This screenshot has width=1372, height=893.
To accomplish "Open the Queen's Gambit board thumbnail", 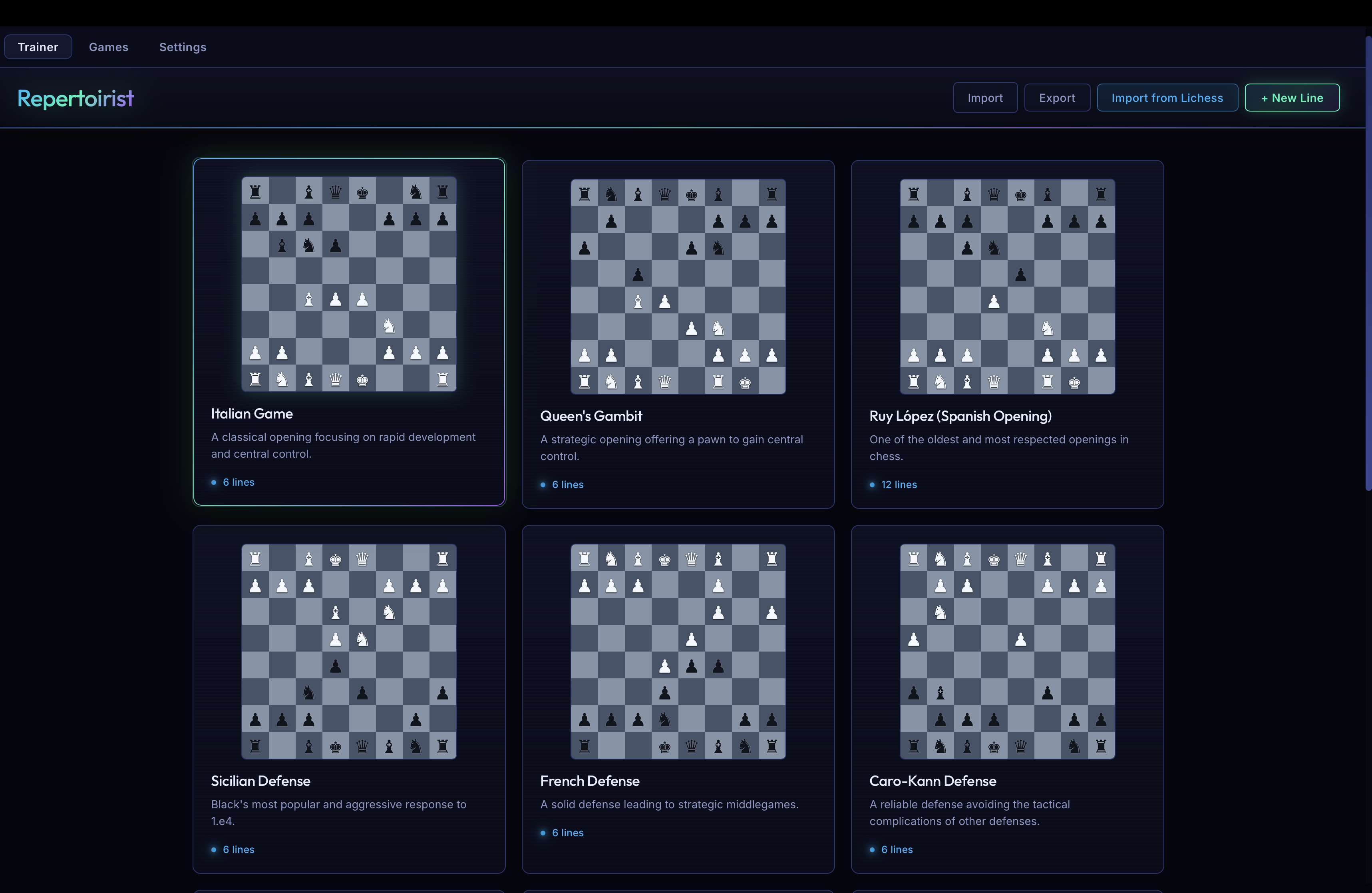I will coord(678,287).
